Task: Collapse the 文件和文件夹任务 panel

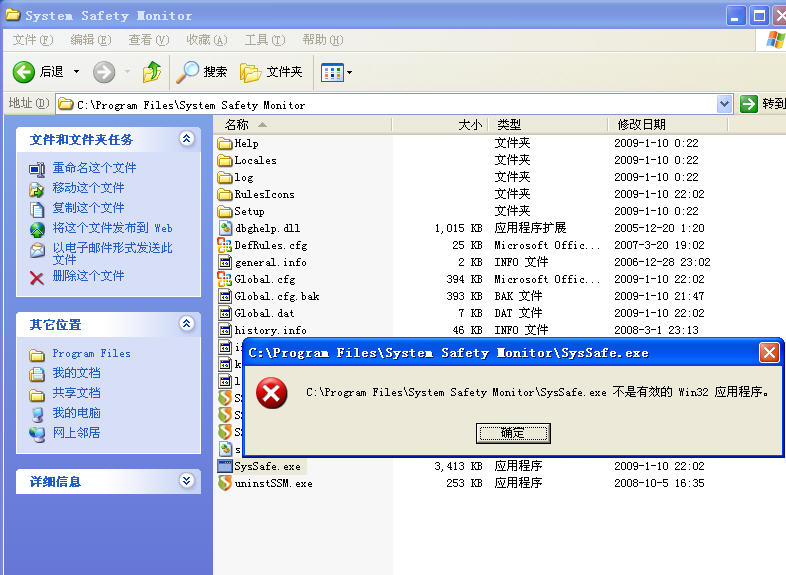Action: 186,138
